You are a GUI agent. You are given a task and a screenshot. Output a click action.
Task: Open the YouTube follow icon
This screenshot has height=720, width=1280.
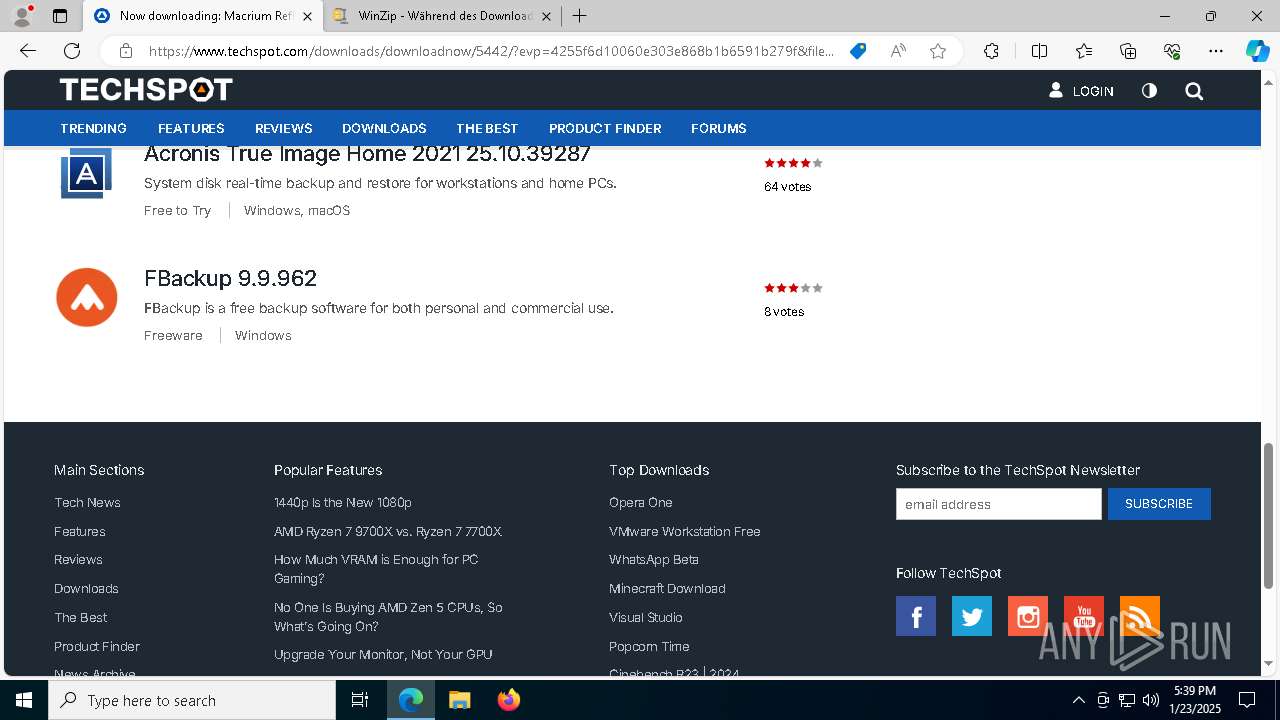tap(1084, 616)
